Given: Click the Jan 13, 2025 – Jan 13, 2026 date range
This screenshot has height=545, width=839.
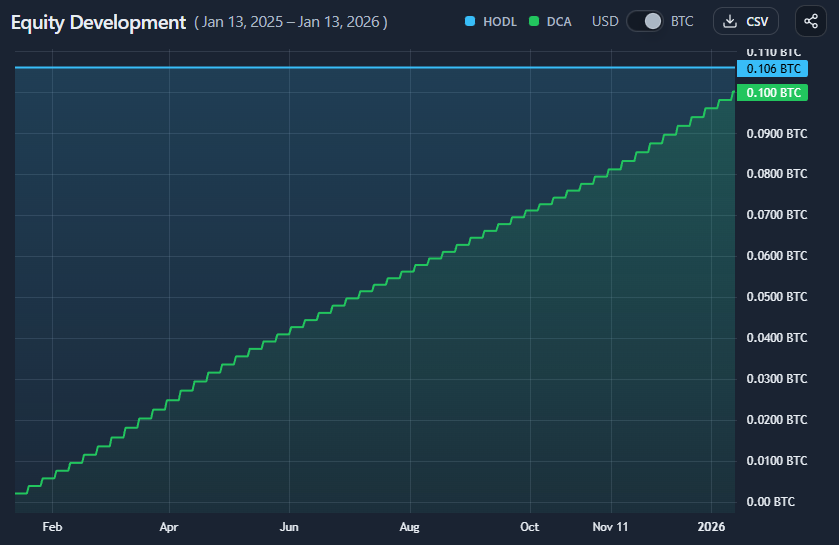Looking at the screenshot, I should tap(291, 22).
